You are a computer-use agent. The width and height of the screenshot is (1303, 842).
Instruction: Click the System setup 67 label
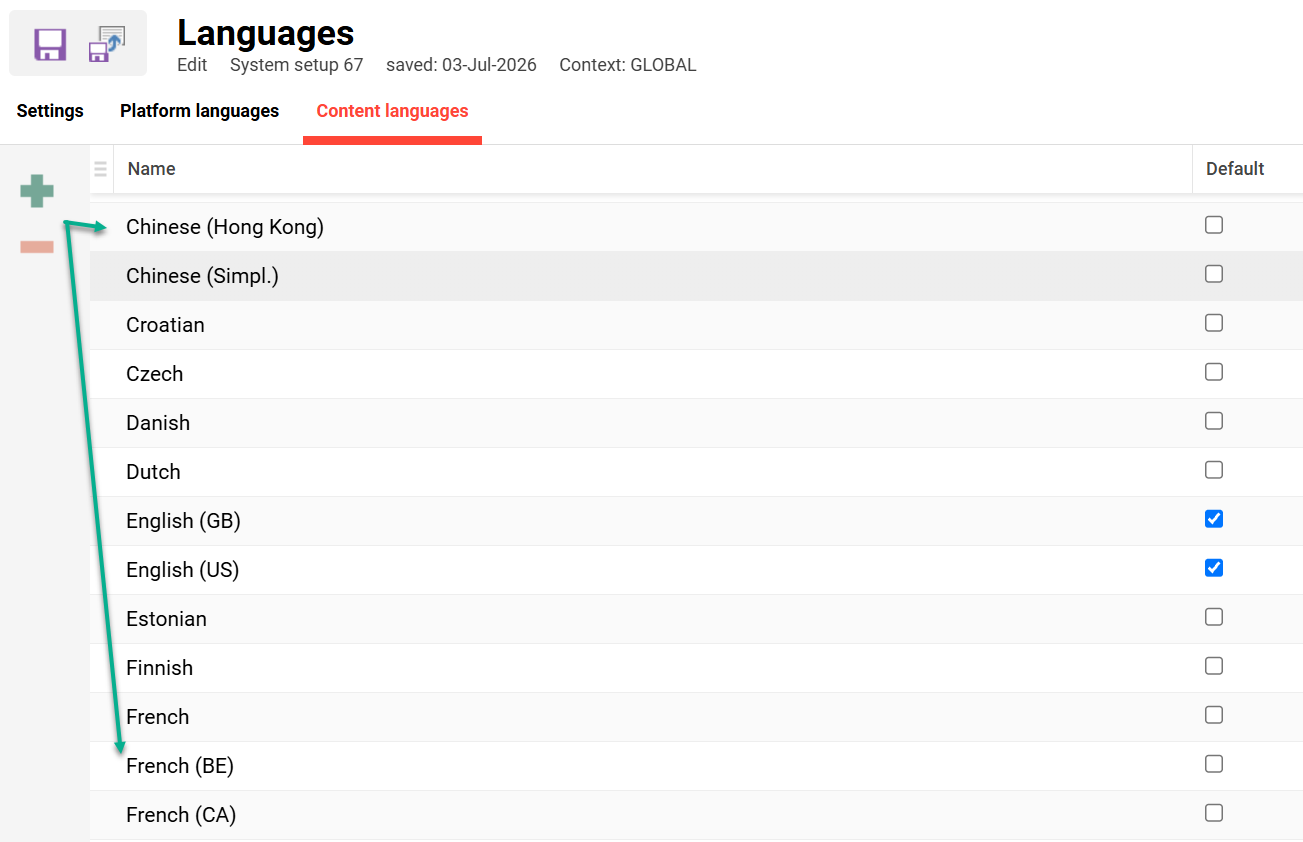click(x=296, y=65)
